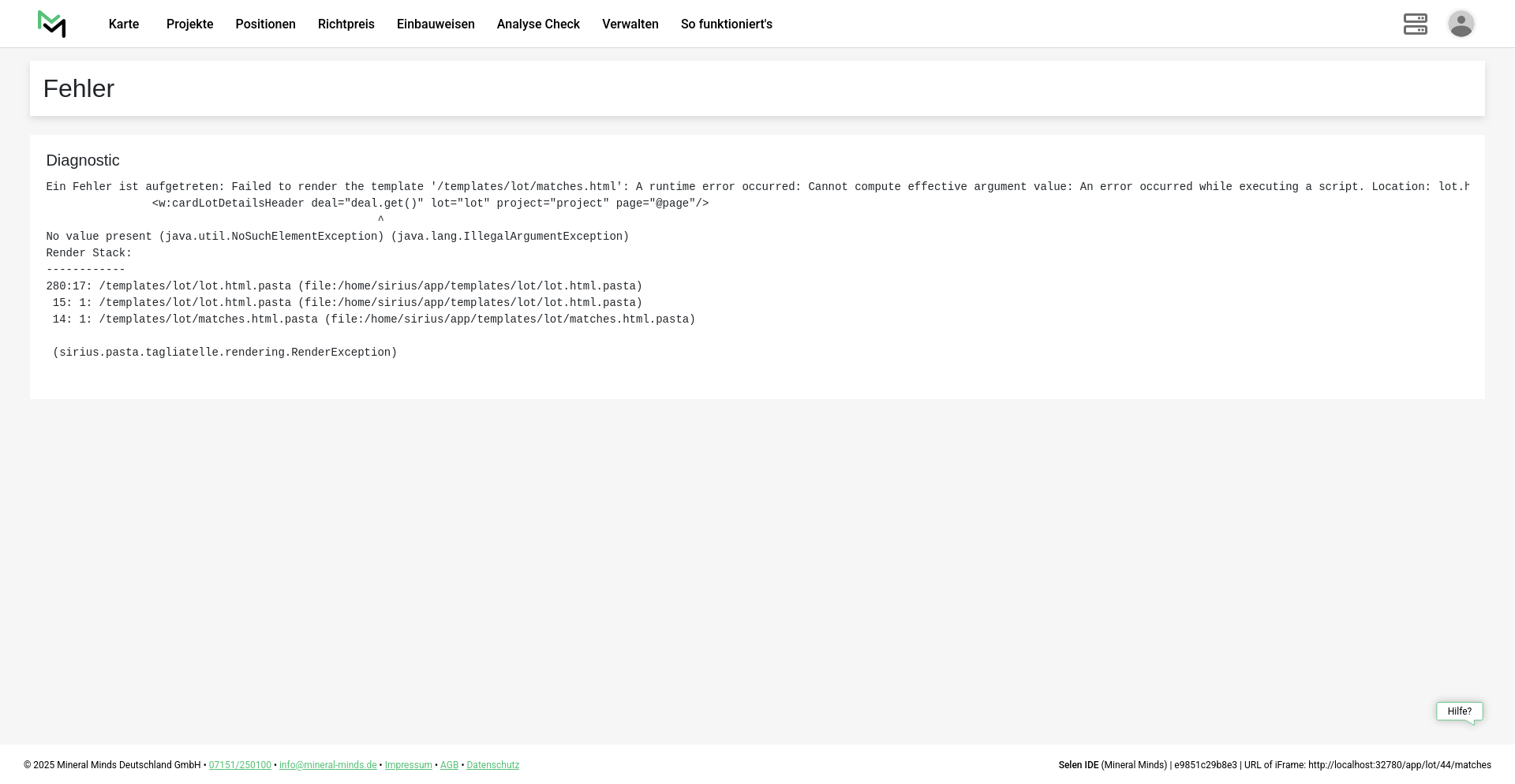Click the cardLotDetailsHeader error code line

(430, 203)
